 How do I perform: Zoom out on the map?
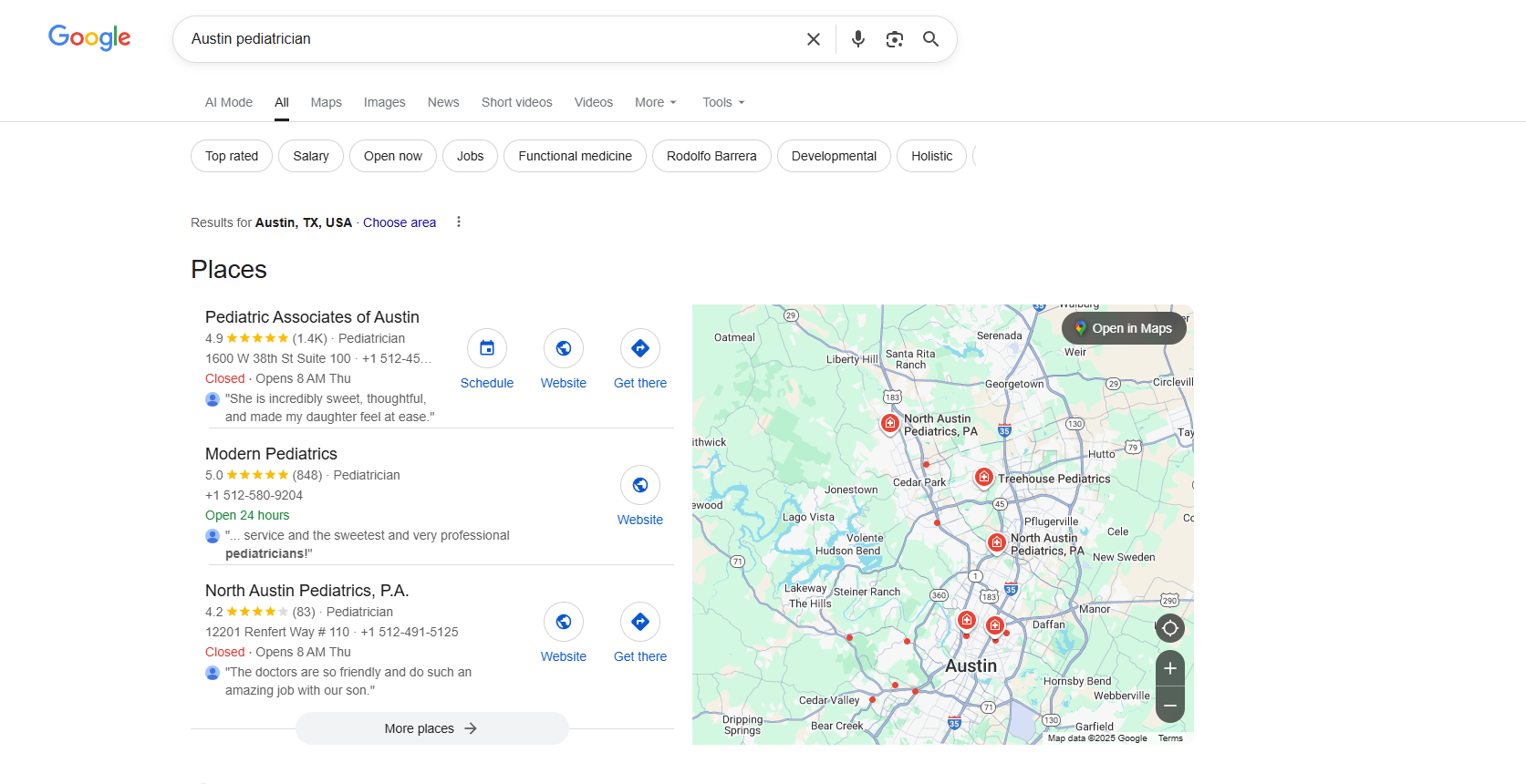click(x=1170, y=706)
